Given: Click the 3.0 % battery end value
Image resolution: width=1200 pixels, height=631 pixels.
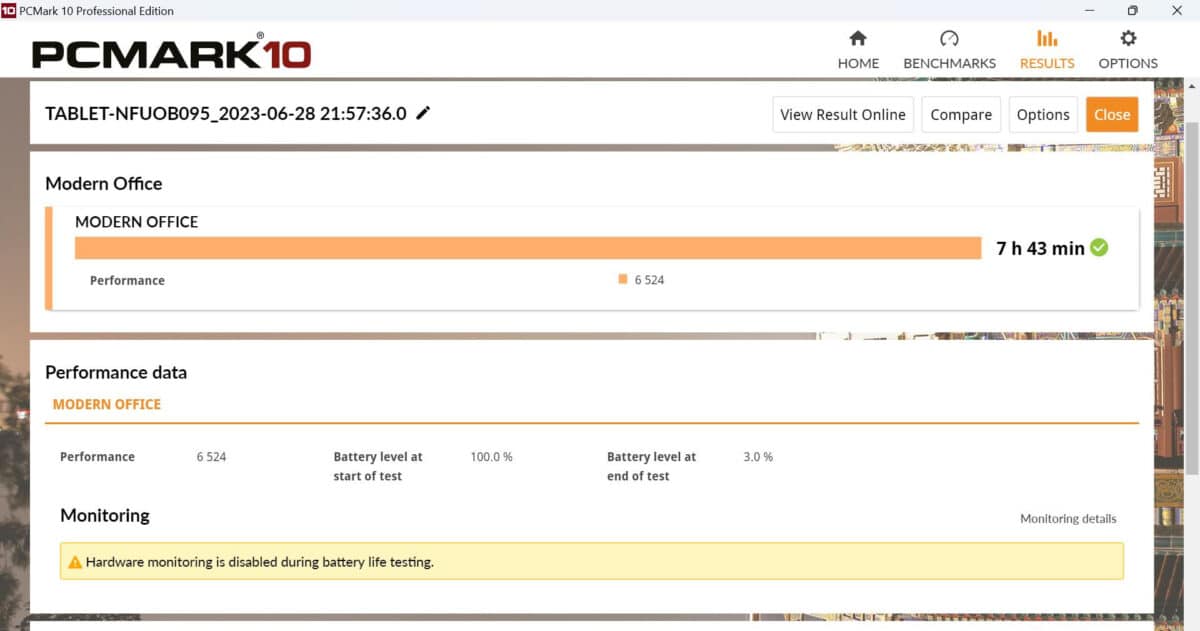Looking at the screenshot, I should [758, 456].
